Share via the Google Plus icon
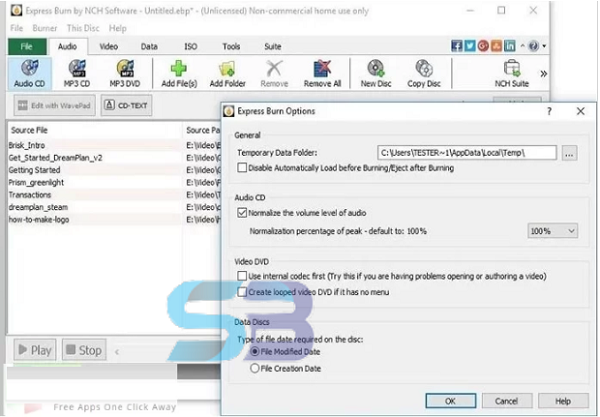Screen dimensions: 600x417 coord(483,46)
